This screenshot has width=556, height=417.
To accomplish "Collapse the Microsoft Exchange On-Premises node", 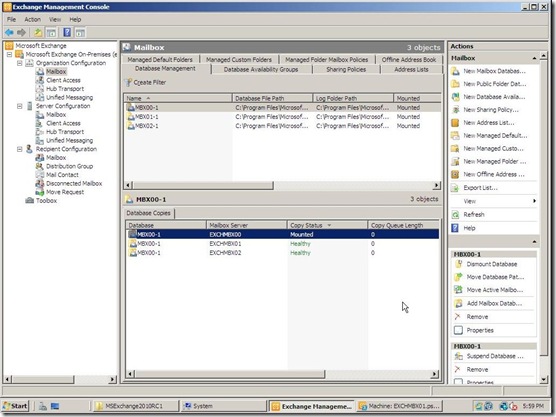I will (10, 55).
